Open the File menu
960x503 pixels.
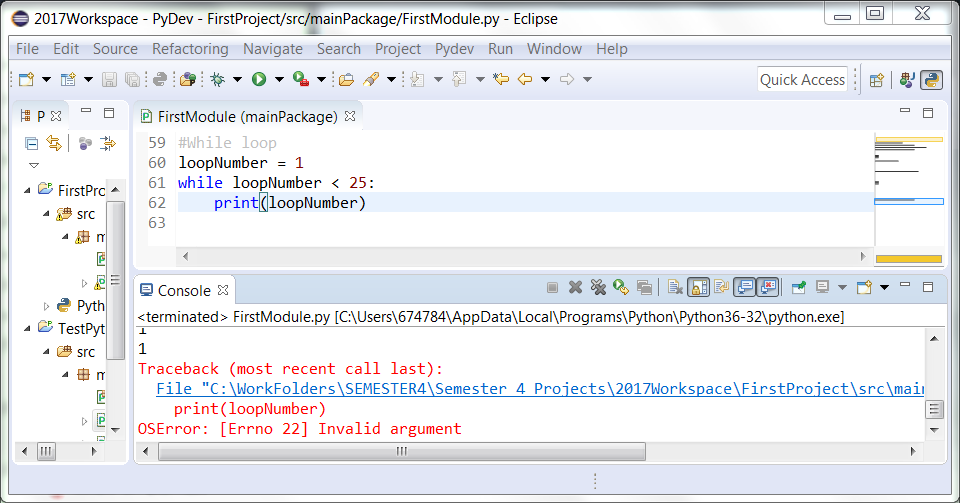click(28, 49)
